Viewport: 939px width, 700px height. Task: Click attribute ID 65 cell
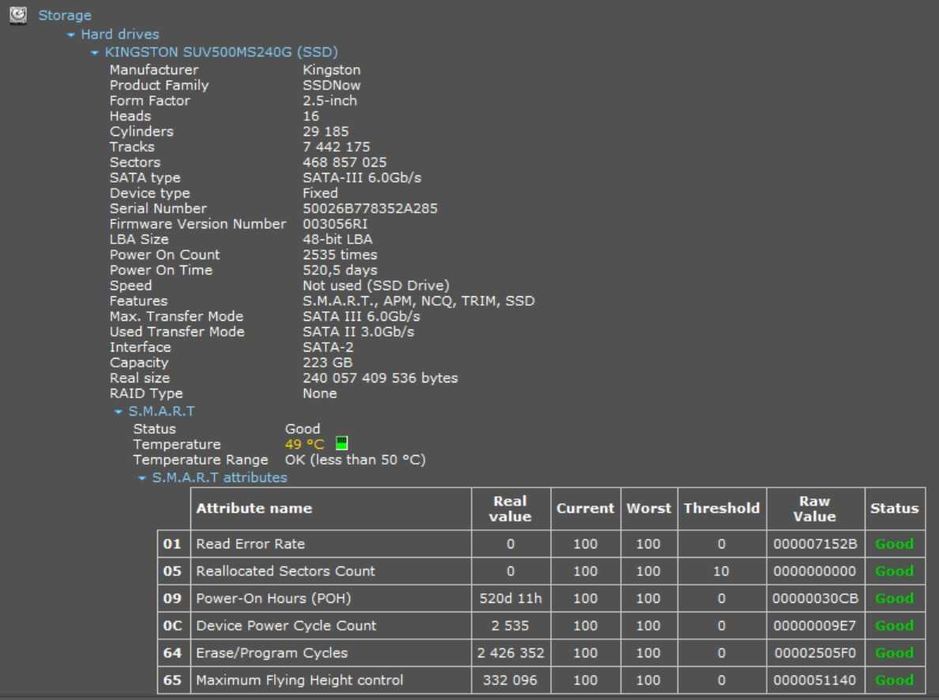(x=172, y=680)
